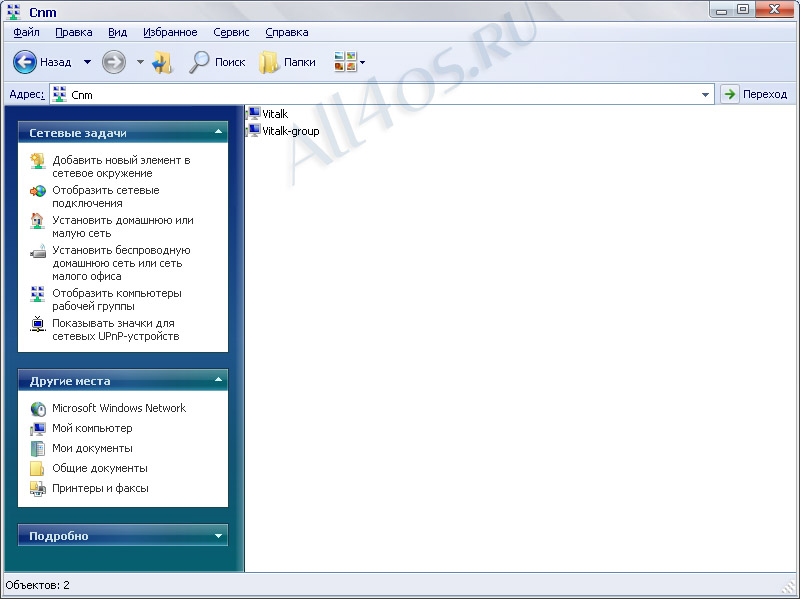Go up one folder level icon
The image size is (800, 599).
(x=163, y=63)
